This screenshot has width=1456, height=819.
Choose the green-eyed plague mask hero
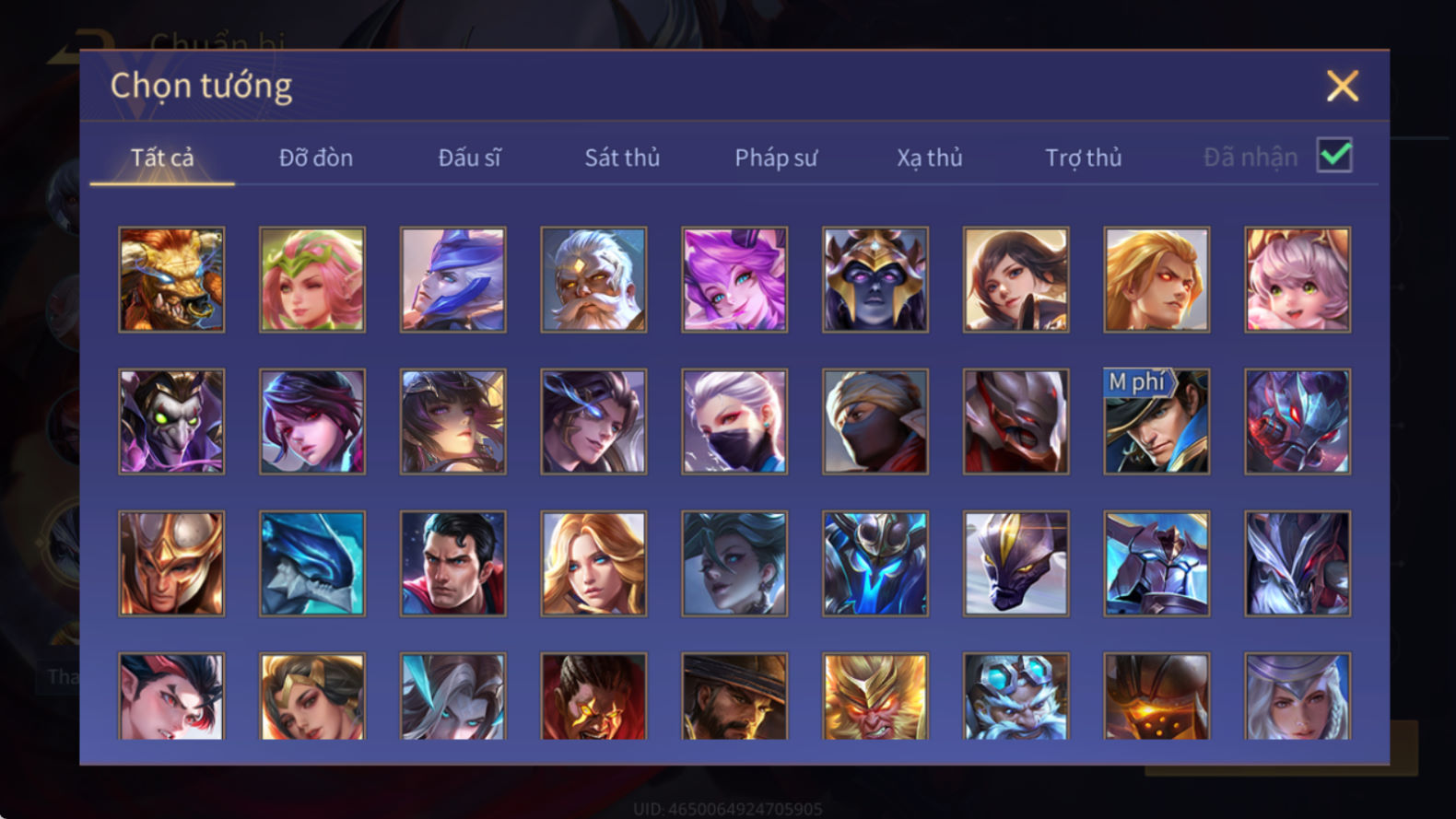point(171,422)
